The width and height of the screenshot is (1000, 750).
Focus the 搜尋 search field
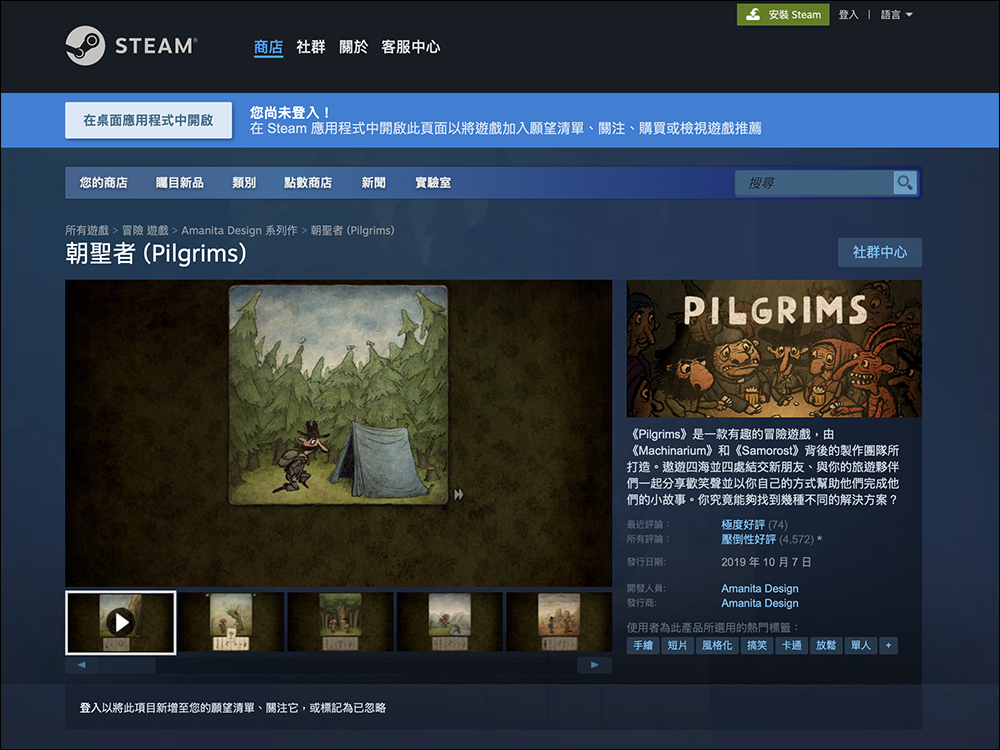[x=814, y=183]
